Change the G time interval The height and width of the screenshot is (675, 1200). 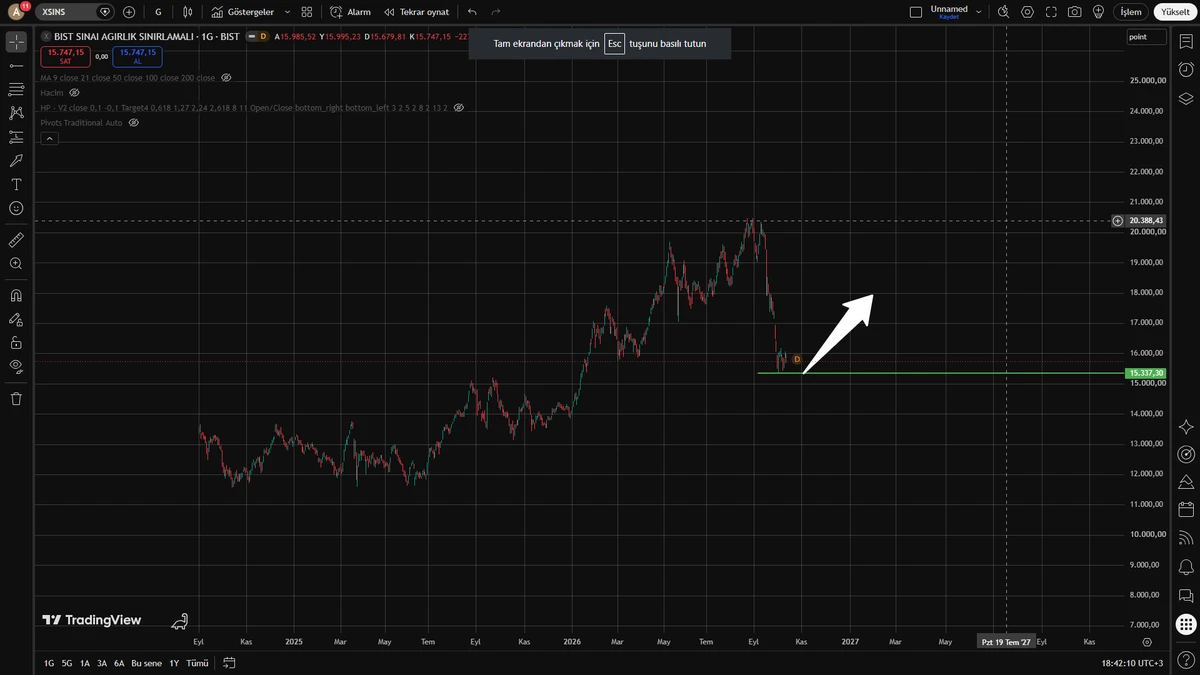(158, 12)
